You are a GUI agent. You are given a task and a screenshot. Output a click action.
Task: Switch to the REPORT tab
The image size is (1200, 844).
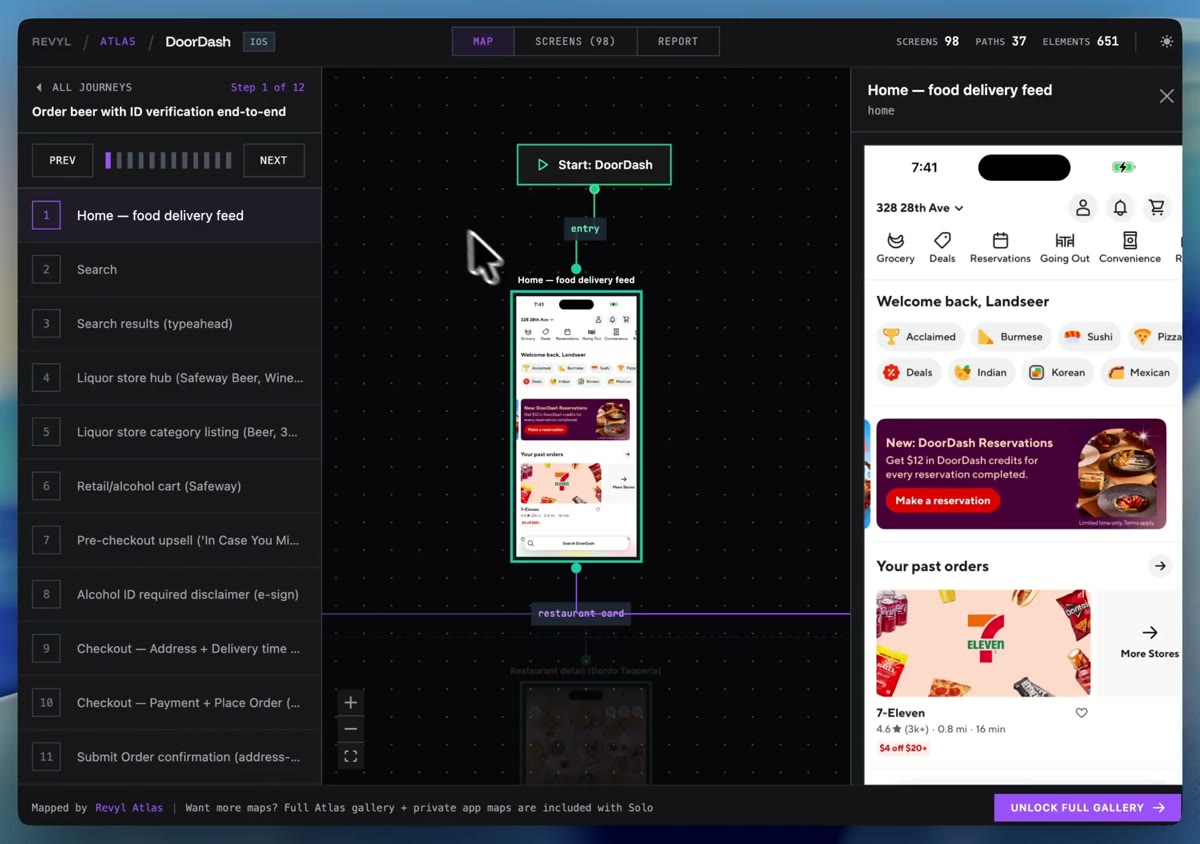pos(678,41)
